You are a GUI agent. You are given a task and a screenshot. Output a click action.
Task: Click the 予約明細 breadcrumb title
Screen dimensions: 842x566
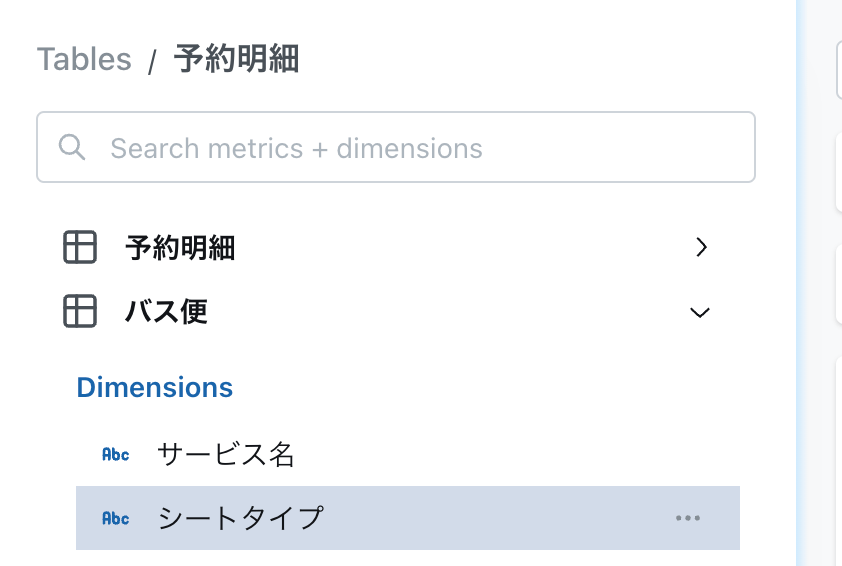pyautogui.click(x=236, y=59)
